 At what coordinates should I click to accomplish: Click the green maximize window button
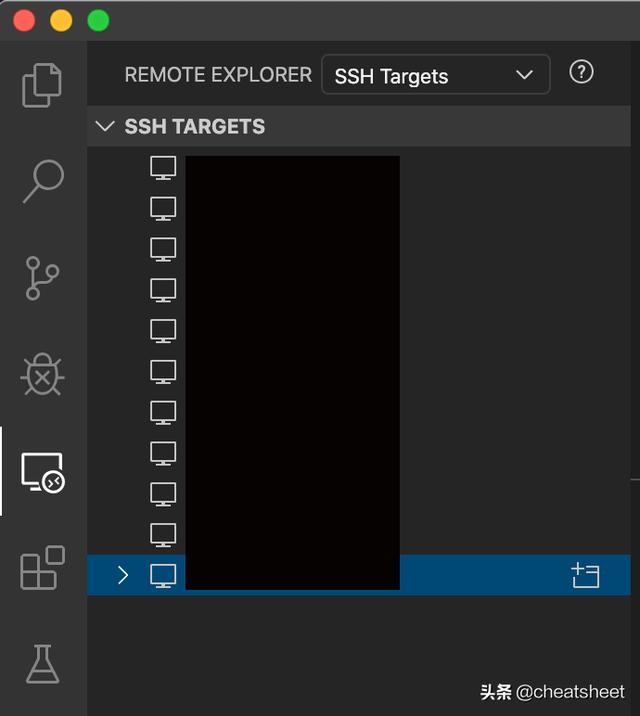pyautogui.click(x=98, y=21)
